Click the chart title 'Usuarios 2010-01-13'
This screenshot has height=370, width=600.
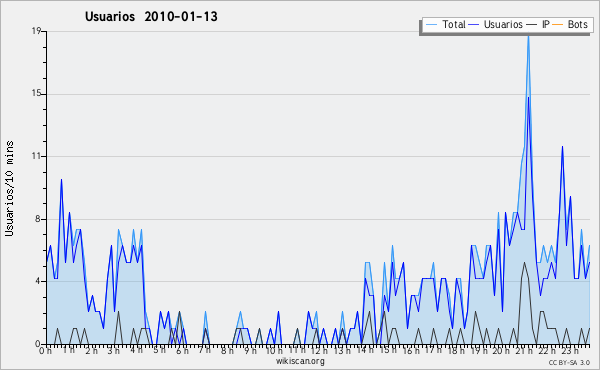(151, 17)
